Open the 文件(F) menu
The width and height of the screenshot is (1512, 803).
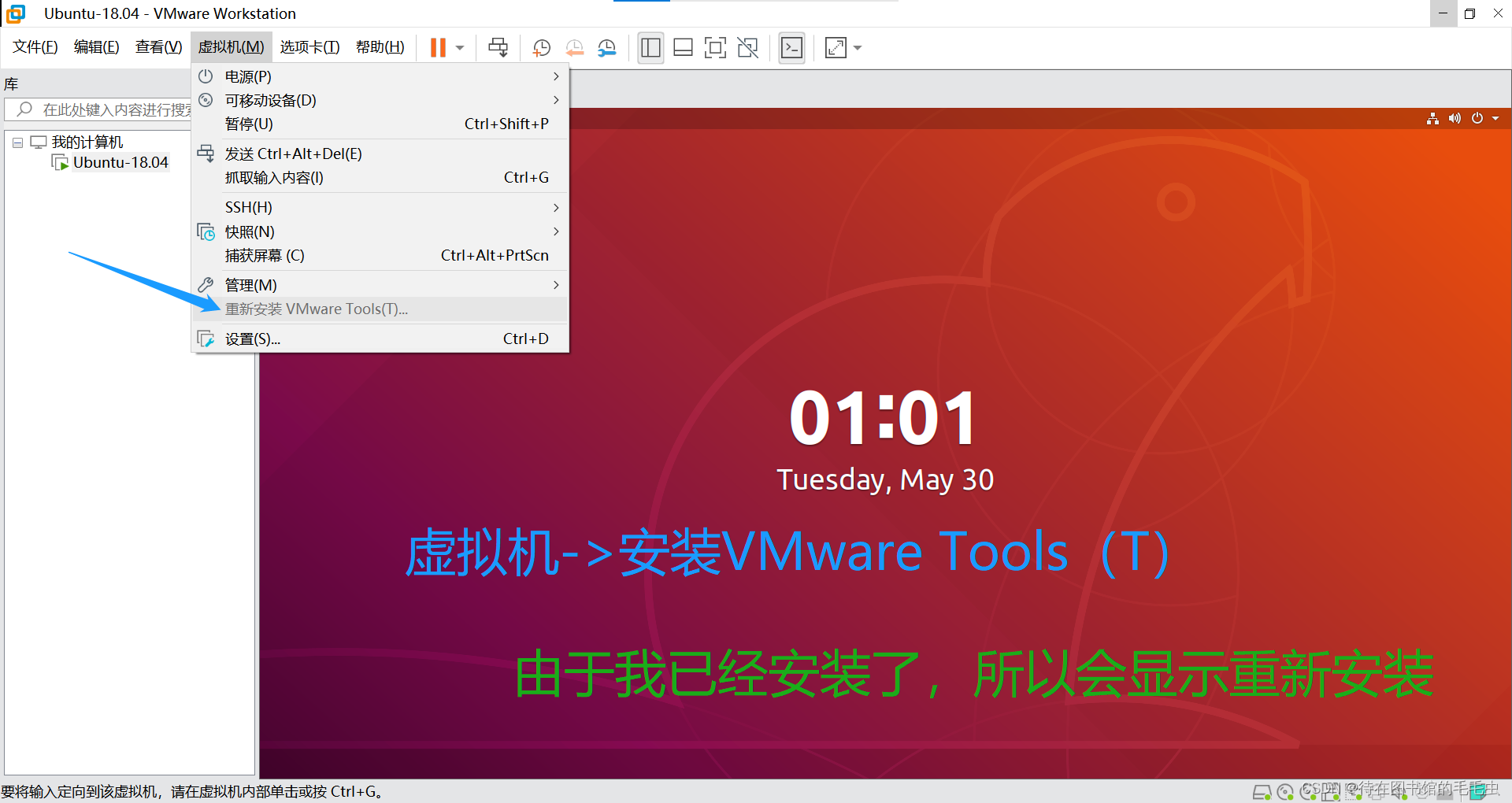point(35,47)
